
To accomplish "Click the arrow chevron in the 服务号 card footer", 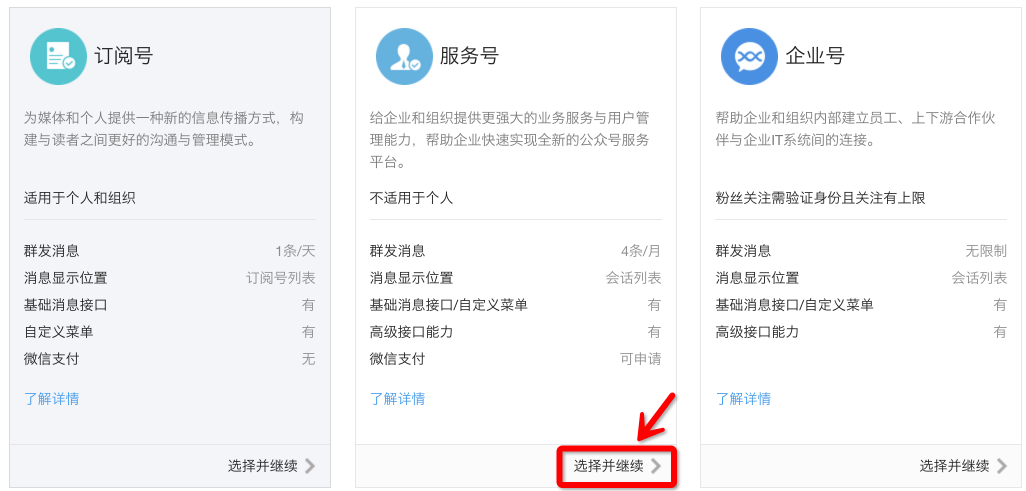I will click(x=656, y=466).
